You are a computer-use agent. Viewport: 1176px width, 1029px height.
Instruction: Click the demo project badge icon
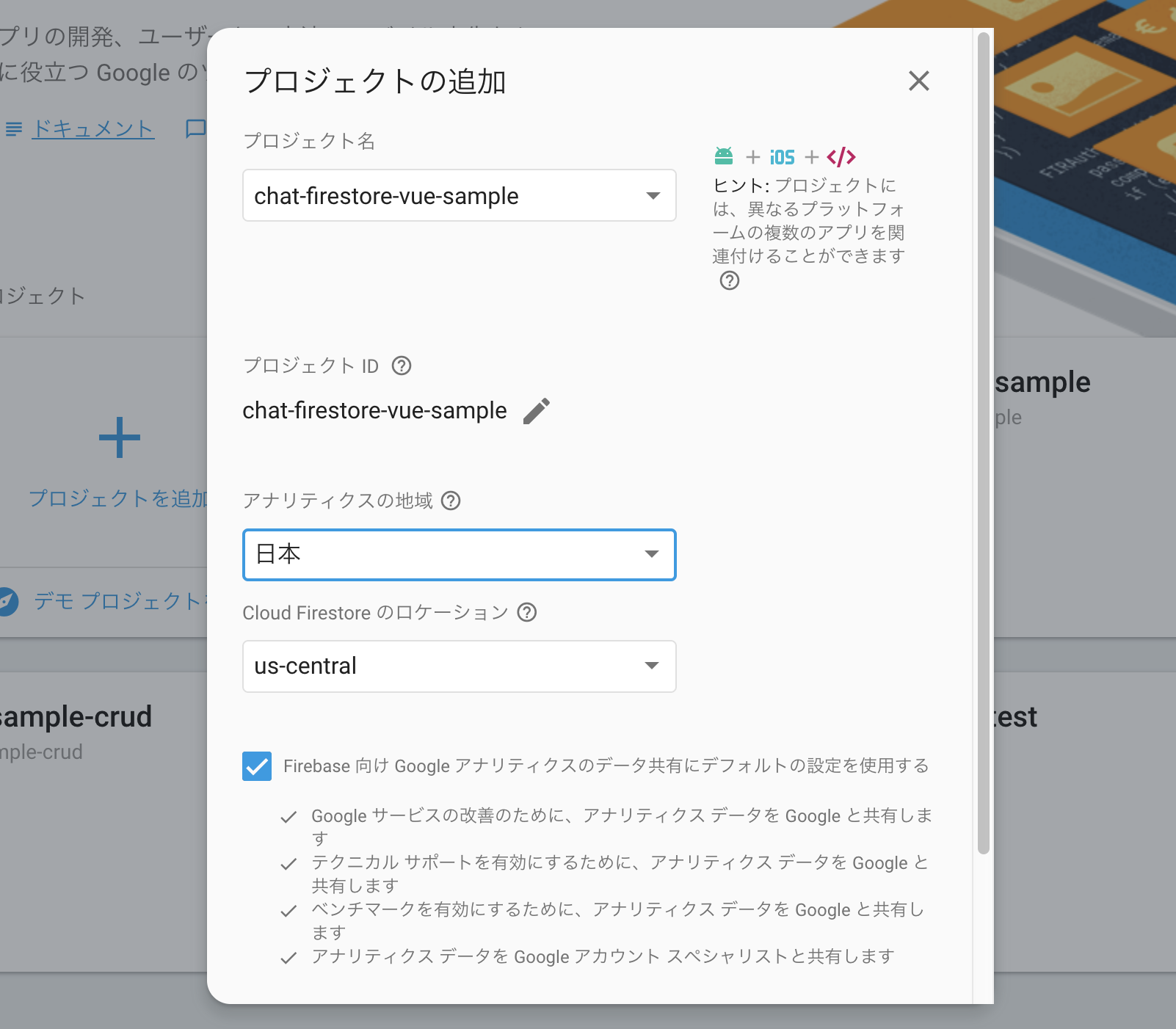[7, 600]
